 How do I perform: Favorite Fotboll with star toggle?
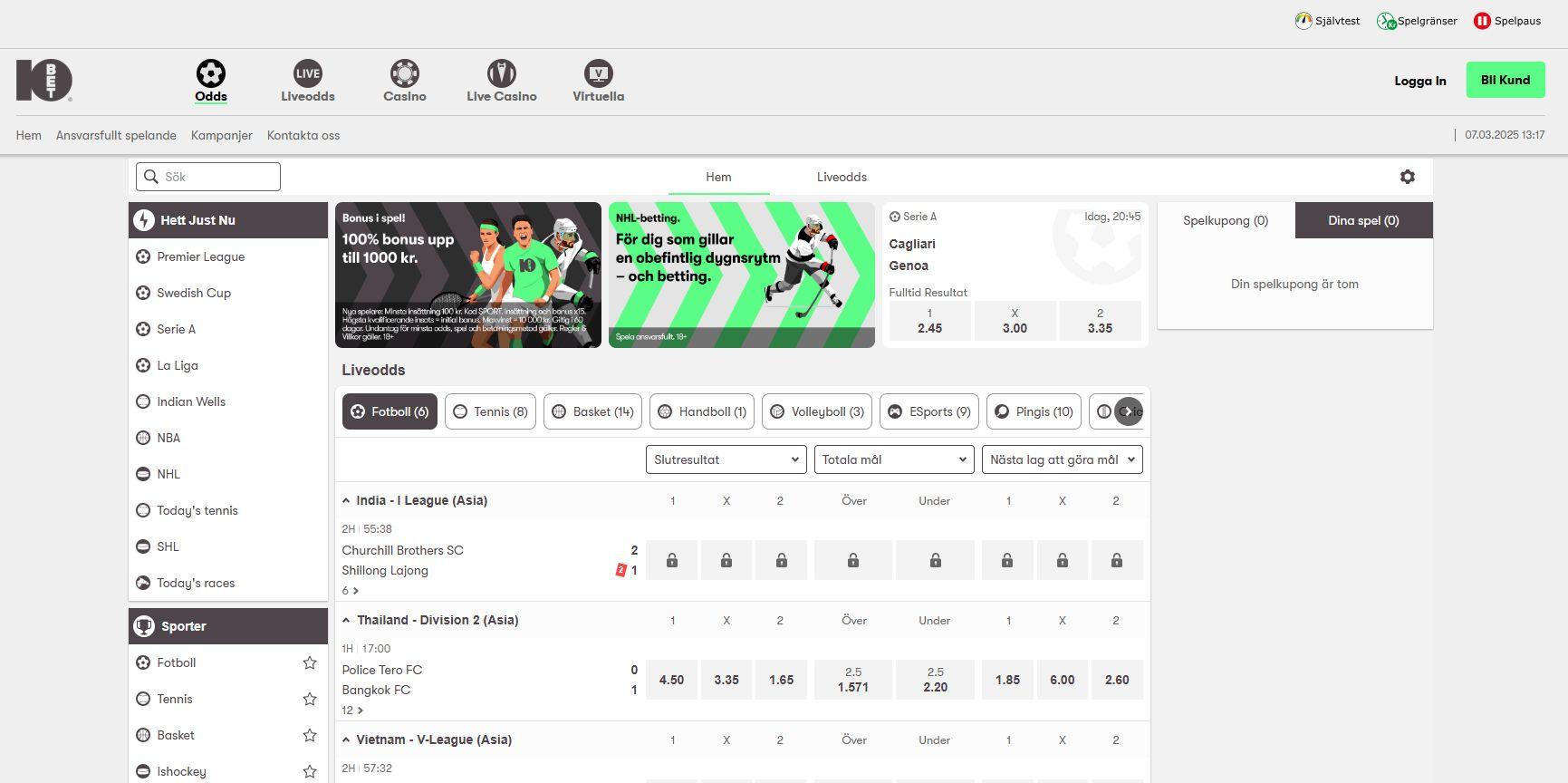pyautogui.click(x=310, y=662)
